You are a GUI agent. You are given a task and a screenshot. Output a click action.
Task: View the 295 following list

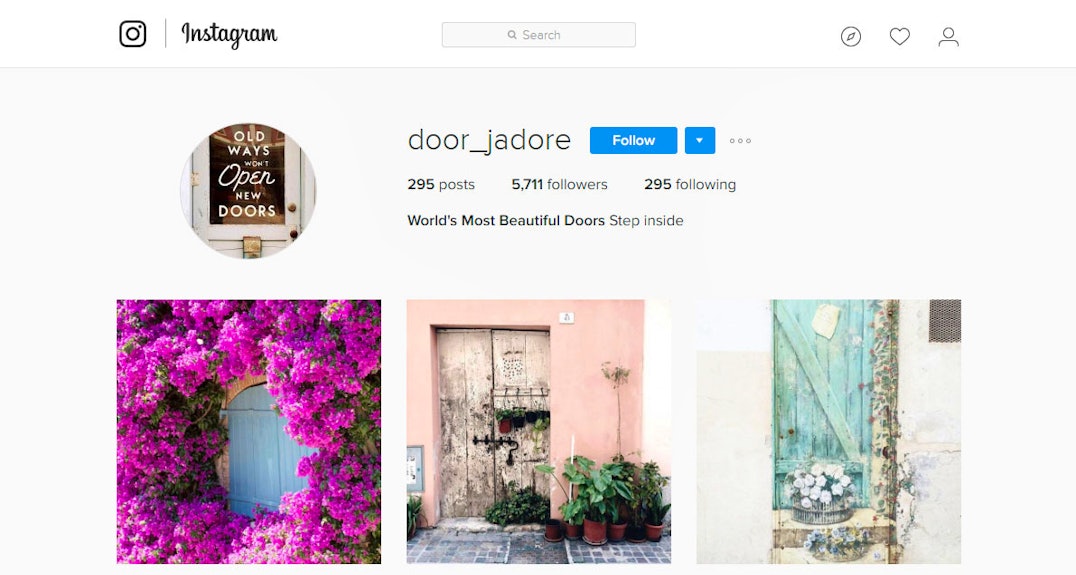[690, 185]
